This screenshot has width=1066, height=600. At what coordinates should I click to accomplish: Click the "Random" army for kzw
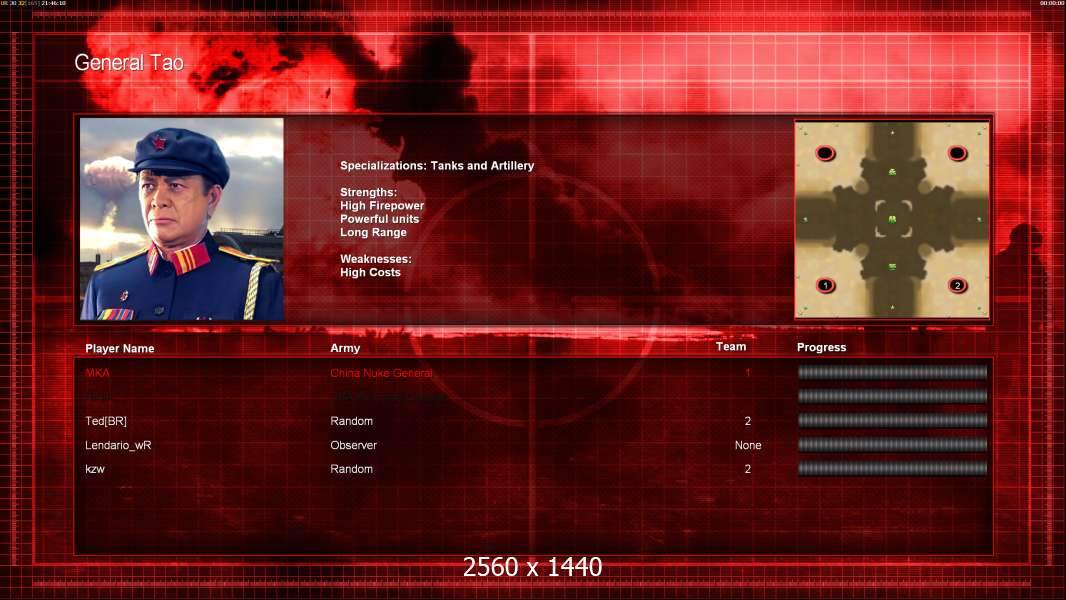pos(351,469)
